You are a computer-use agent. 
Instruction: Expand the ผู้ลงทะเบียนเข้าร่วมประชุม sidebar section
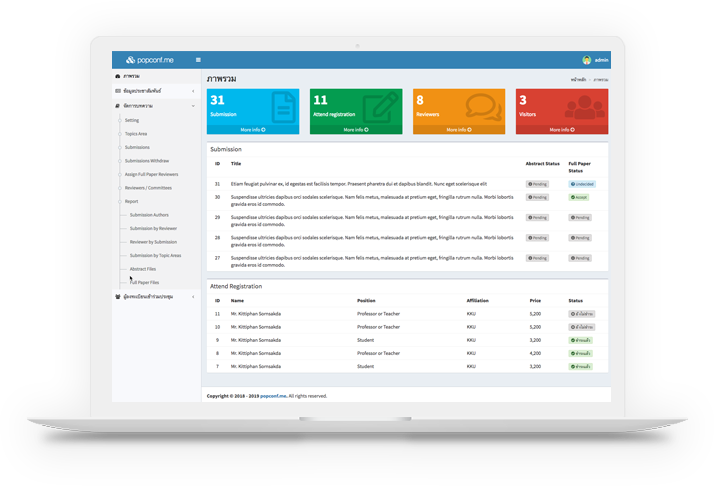click(x=192, y=297)
